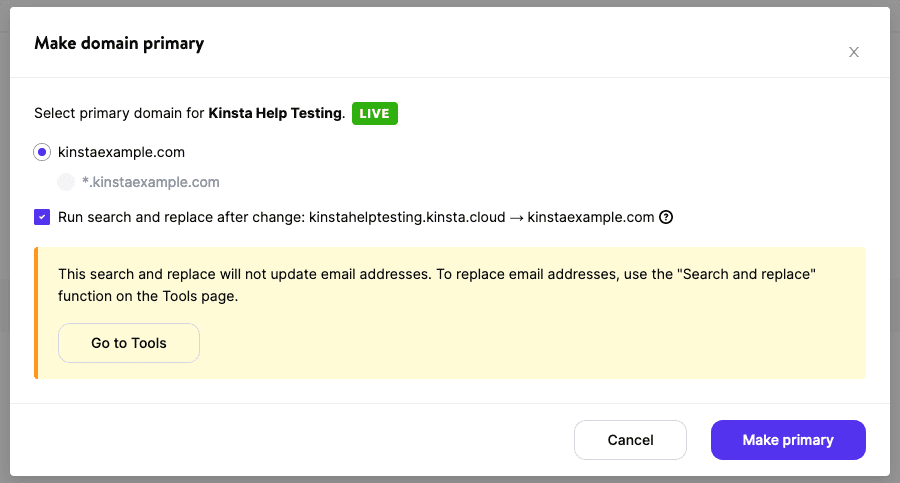Click the orange left border of the notice
The height and width of the screenshot is (483, 900).
pos(36,313)
